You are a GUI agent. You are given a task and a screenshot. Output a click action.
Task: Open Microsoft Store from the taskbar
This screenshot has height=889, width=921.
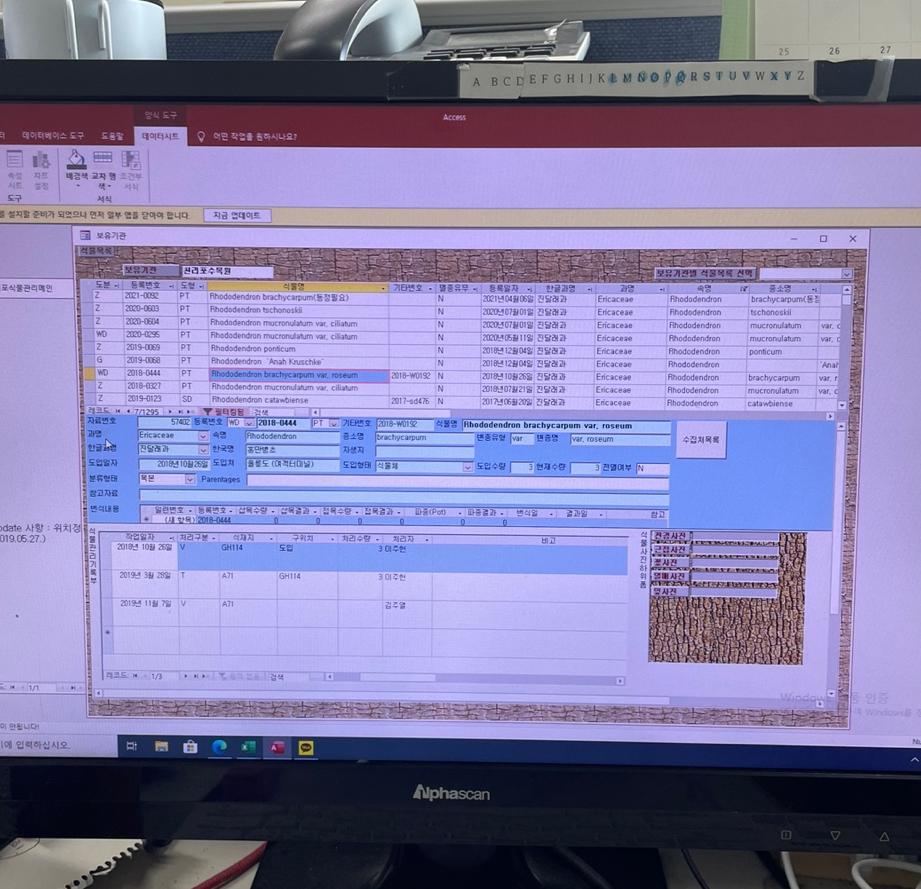[190, 747]
